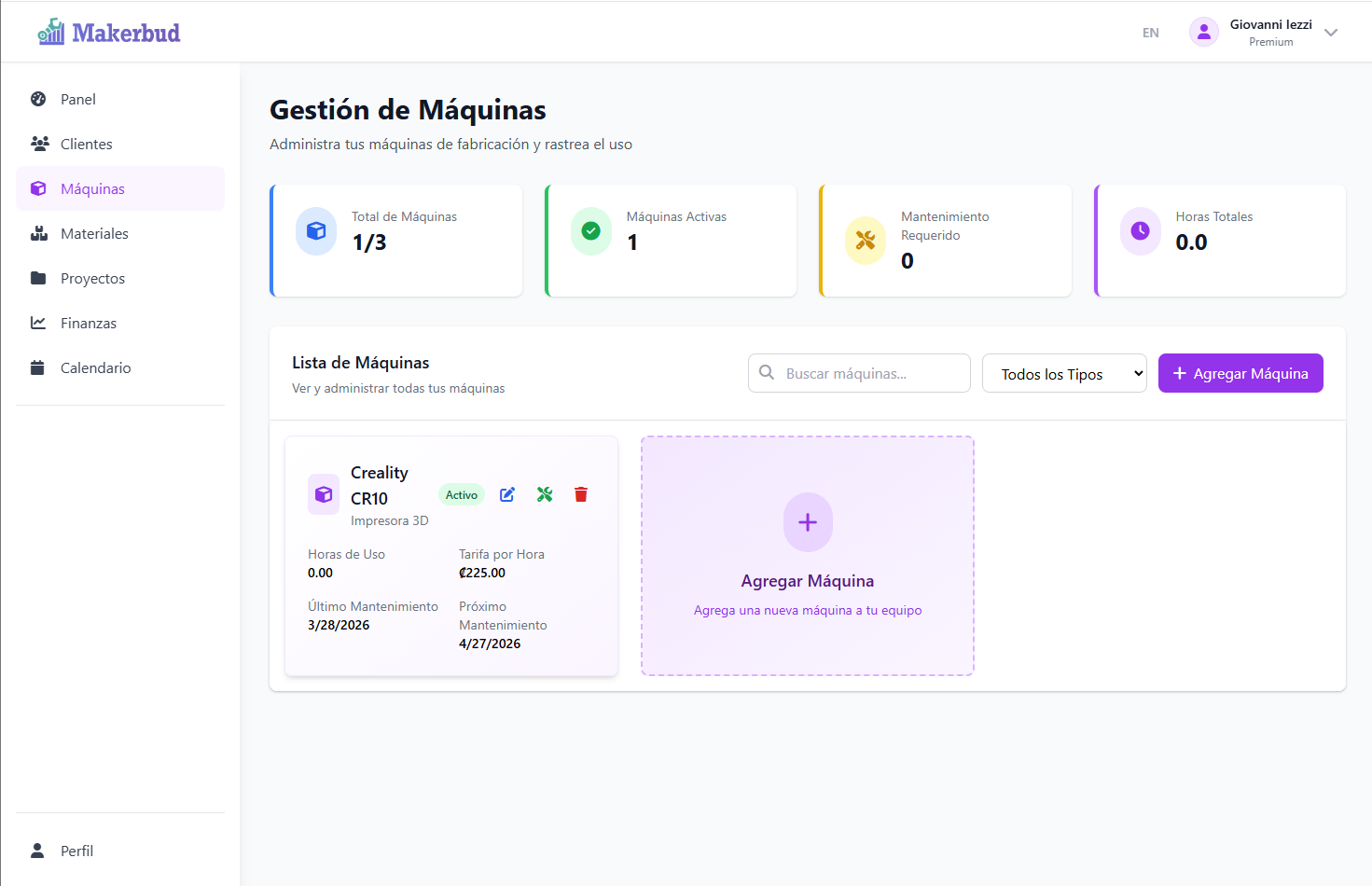
Task: Edit the Creality CR10 machine
Action: [x=506, y=494]
